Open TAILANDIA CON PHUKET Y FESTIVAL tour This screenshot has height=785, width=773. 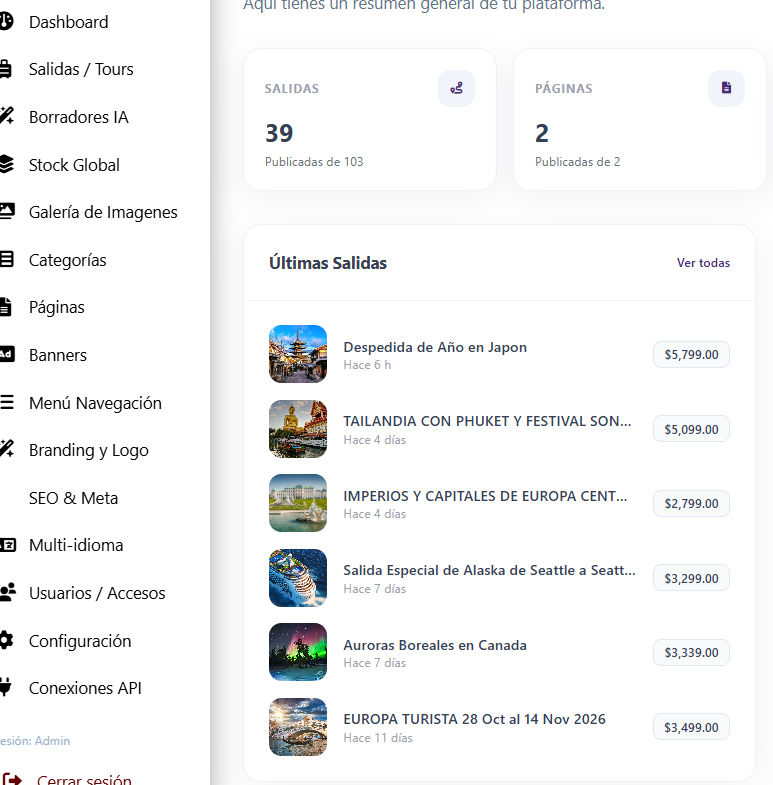(x=487, y=421)
